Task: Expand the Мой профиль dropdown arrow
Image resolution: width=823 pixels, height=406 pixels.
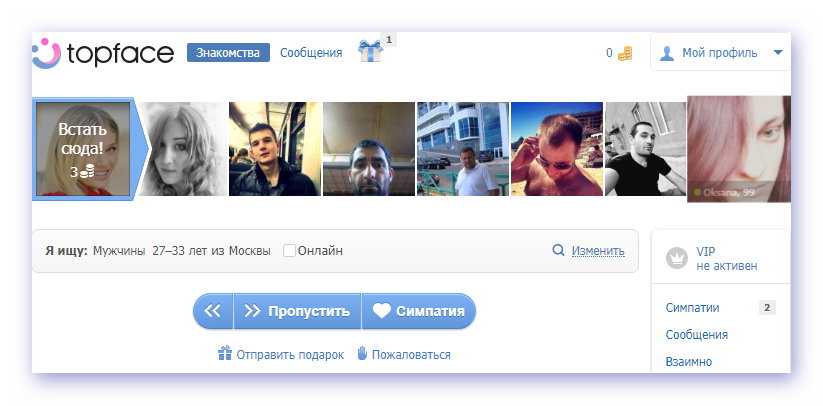Action: click(x=777, y=53)
